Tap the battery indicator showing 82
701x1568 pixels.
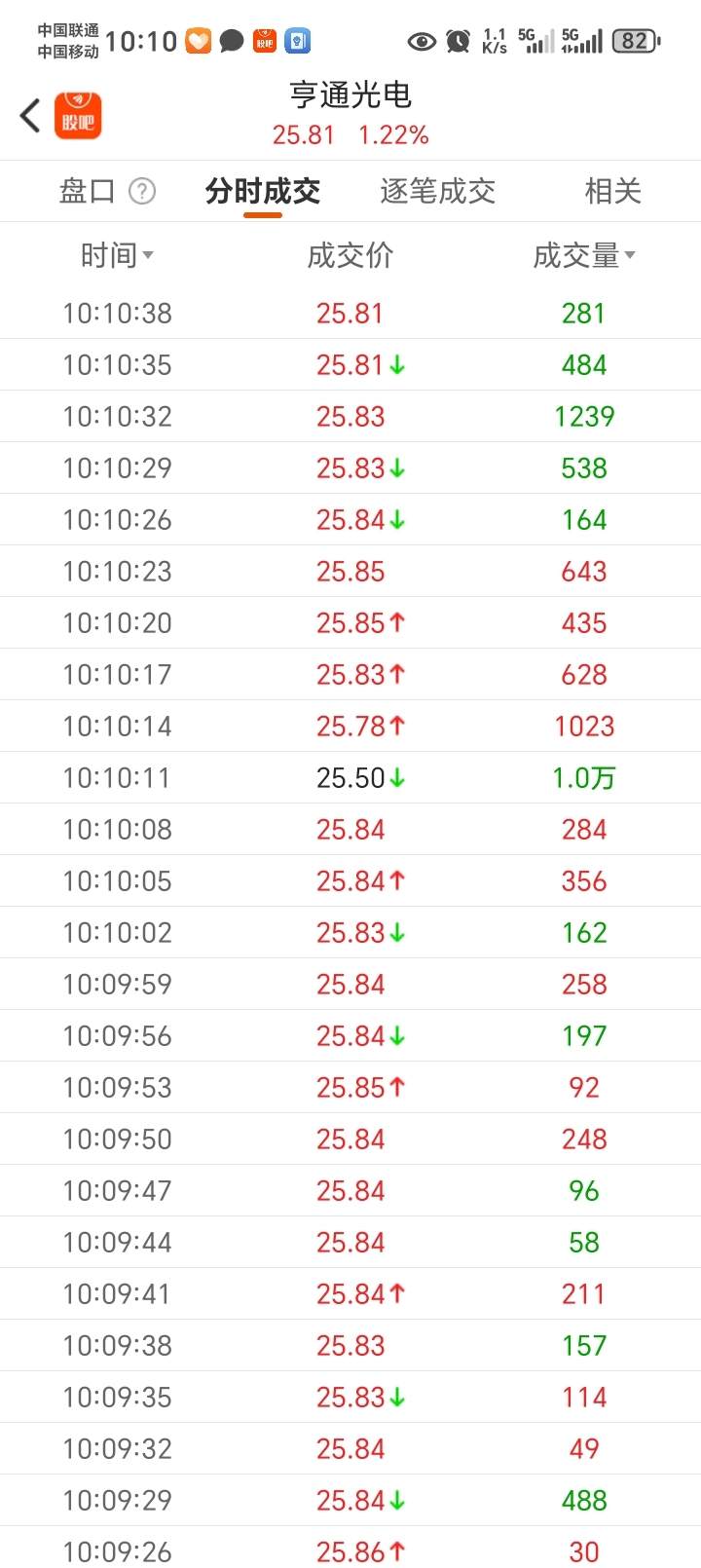tap(636, 41)
